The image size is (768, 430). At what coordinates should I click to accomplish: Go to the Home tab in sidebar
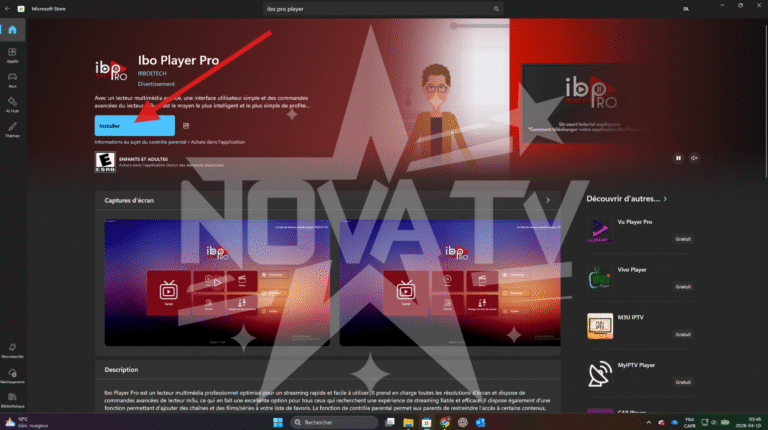(12, 30)
